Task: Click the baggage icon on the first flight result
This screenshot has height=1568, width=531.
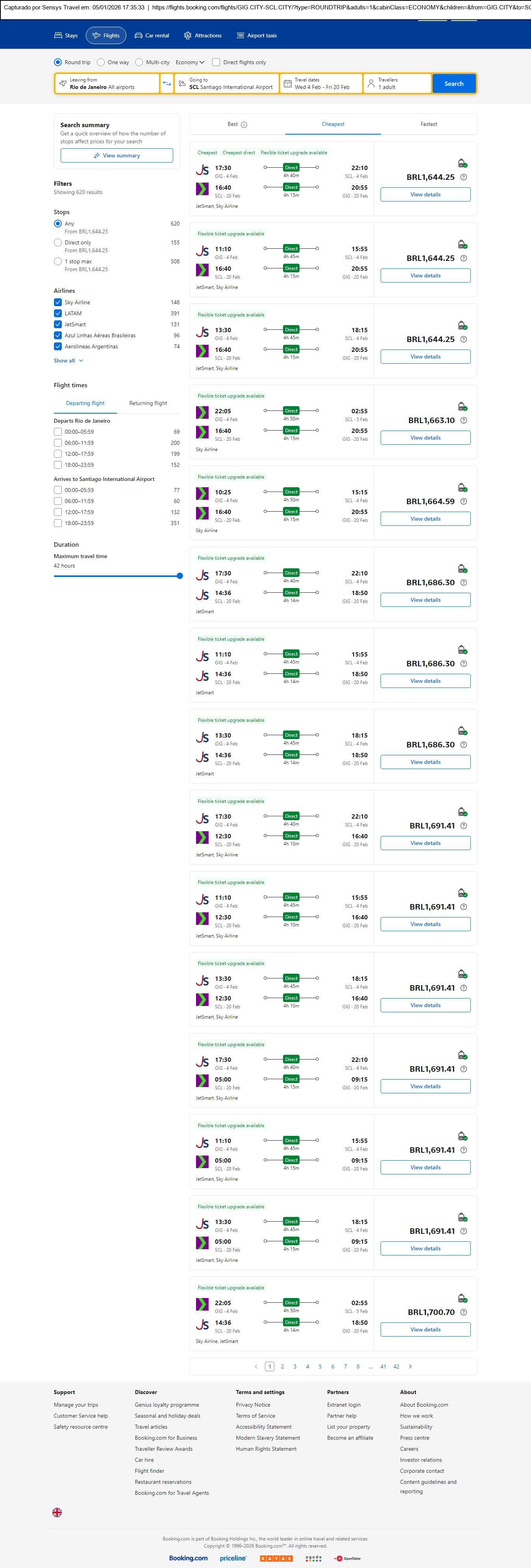Action: pyautogui.click(x=462, y=163)
